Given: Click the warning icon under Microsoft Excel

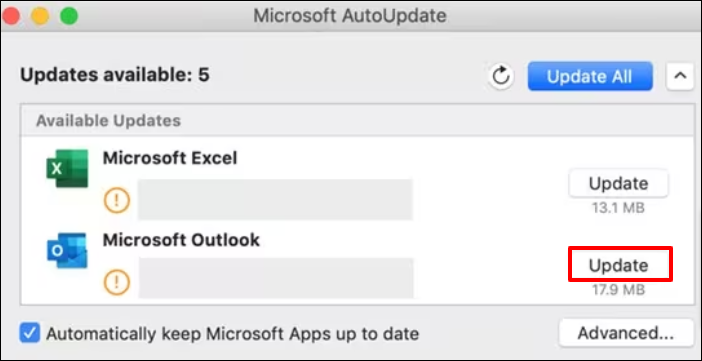Looking at the screenshot, I should coord(117,201).
